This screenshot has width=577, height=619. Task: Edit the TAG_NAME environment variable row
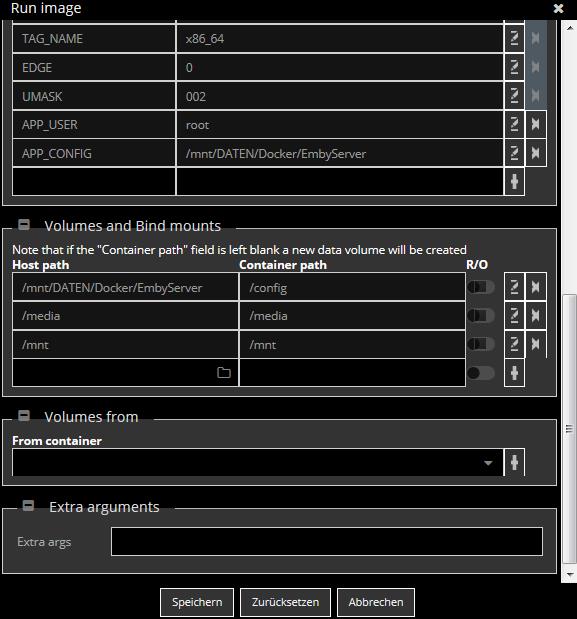pyautogui.click(x=514, y=39)
